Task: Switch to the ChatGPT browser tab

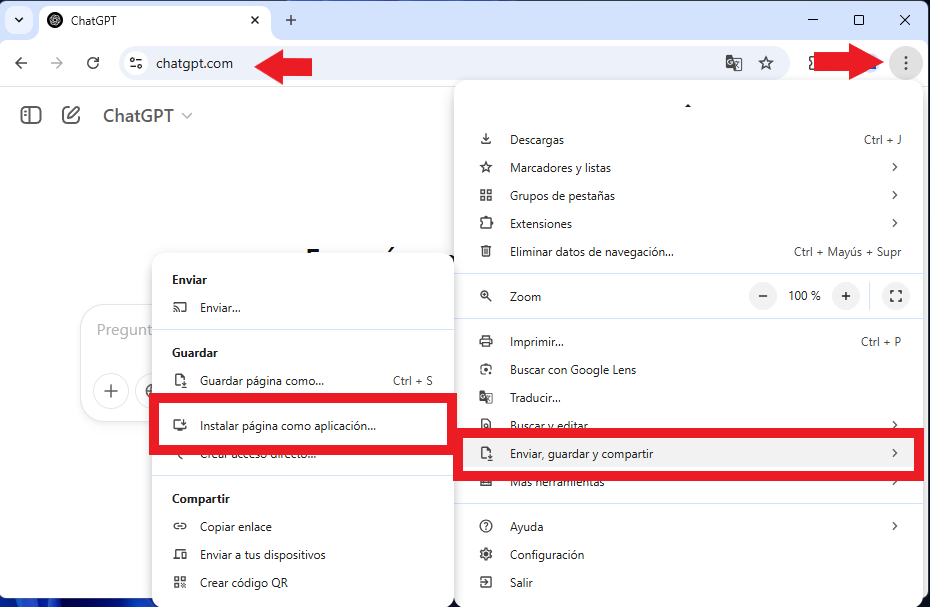Action: click(x=155, y=21)
